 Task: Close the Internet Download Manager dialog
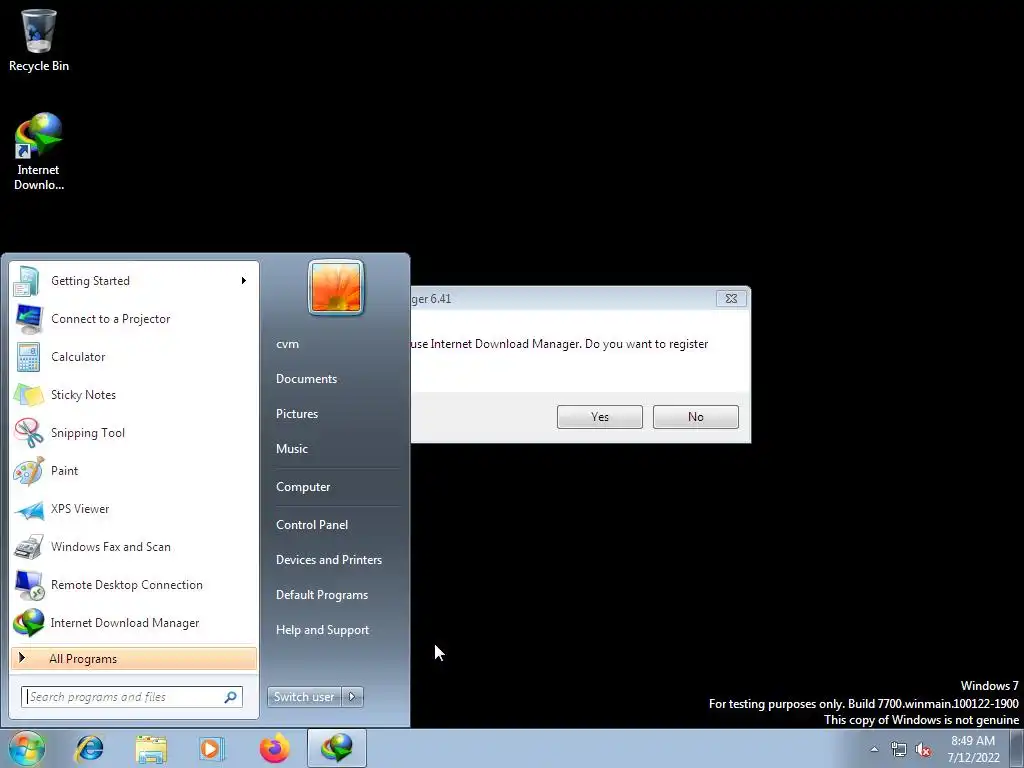[731, 298]
